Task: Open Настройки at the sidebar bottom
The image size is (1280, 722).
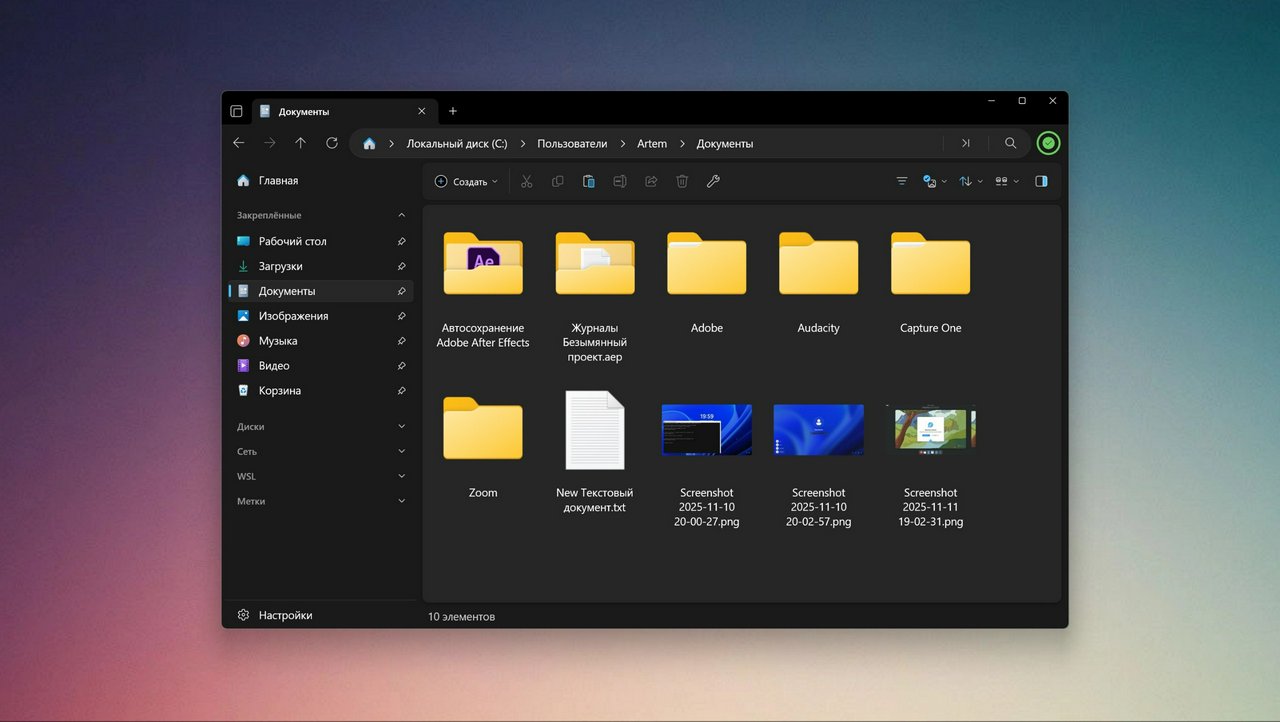Action: [x=285, y=615]
